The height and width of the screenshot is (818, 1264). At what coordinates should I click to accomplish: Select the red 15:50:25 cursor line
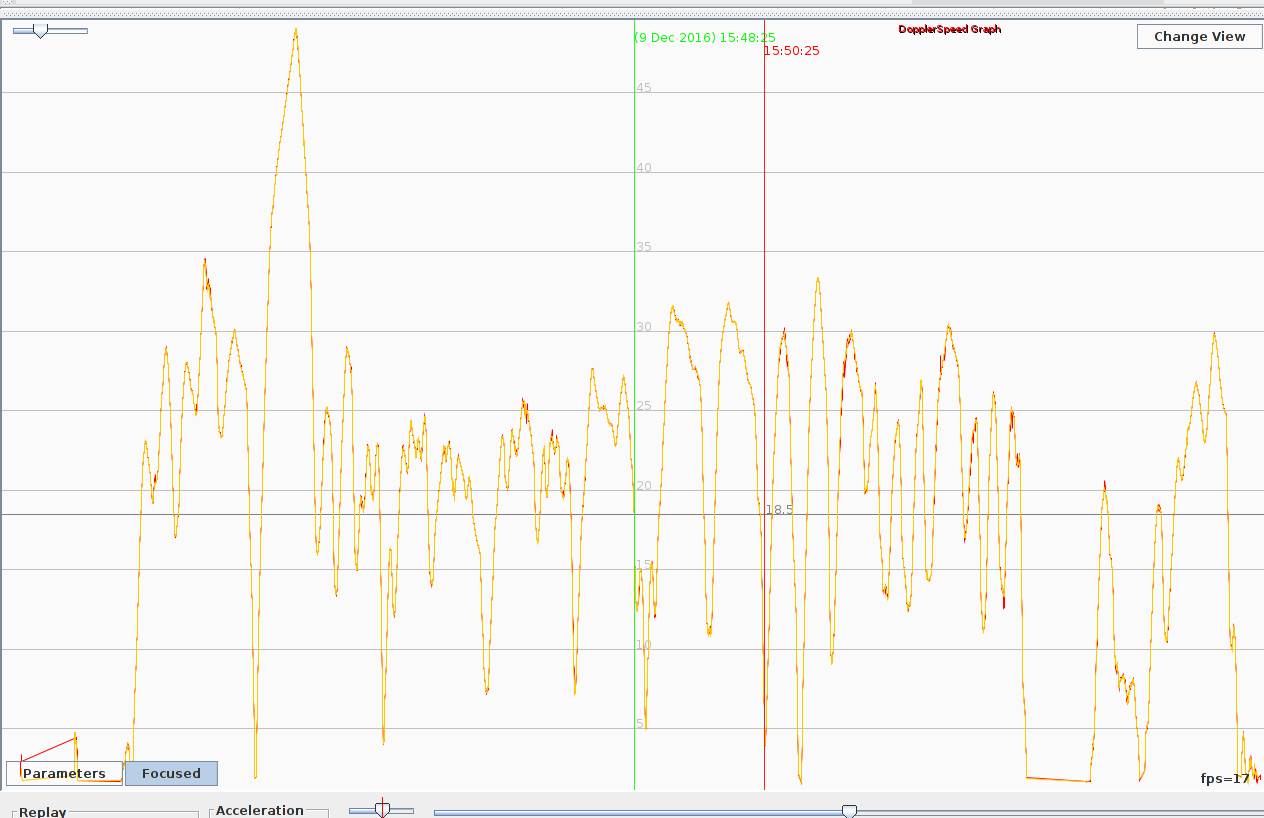tap(764, 400)
